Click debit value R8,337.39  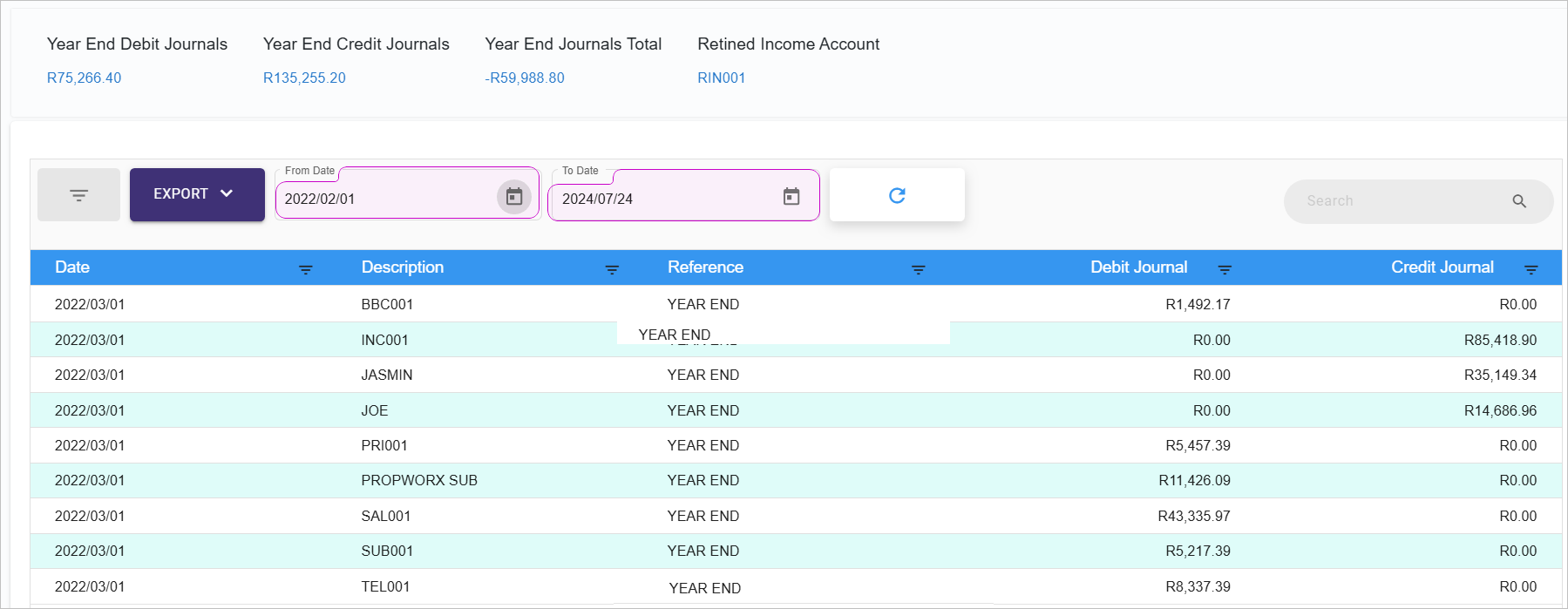click(x=1198, y=586)
